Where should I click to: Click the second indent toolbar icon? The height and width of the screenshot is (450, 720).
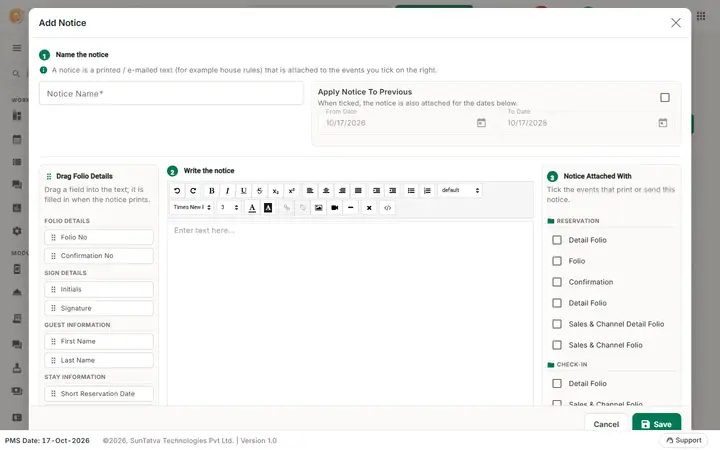pos(393,191)
